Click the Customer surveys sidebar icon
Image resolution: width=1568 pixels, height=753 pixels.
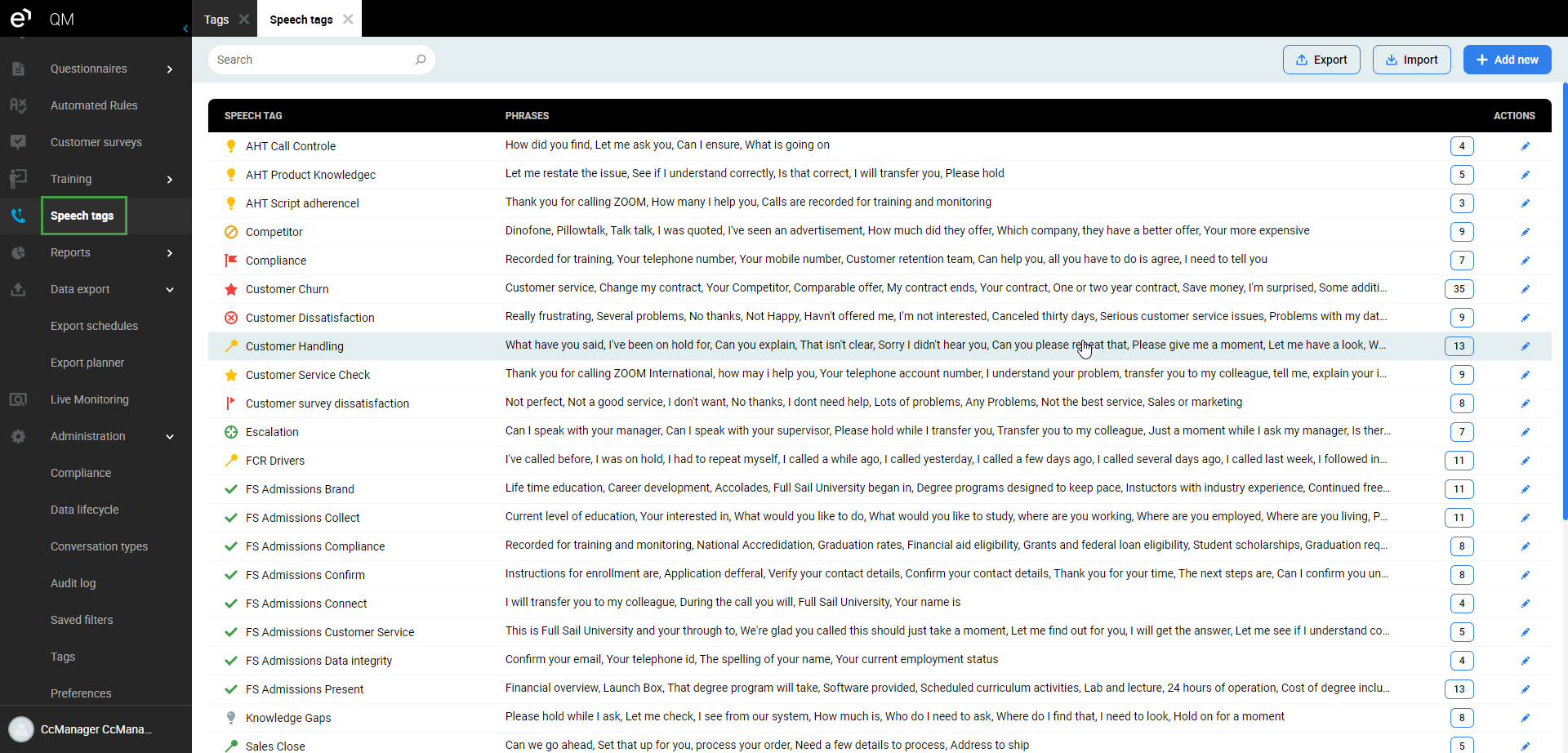(18, 142)
